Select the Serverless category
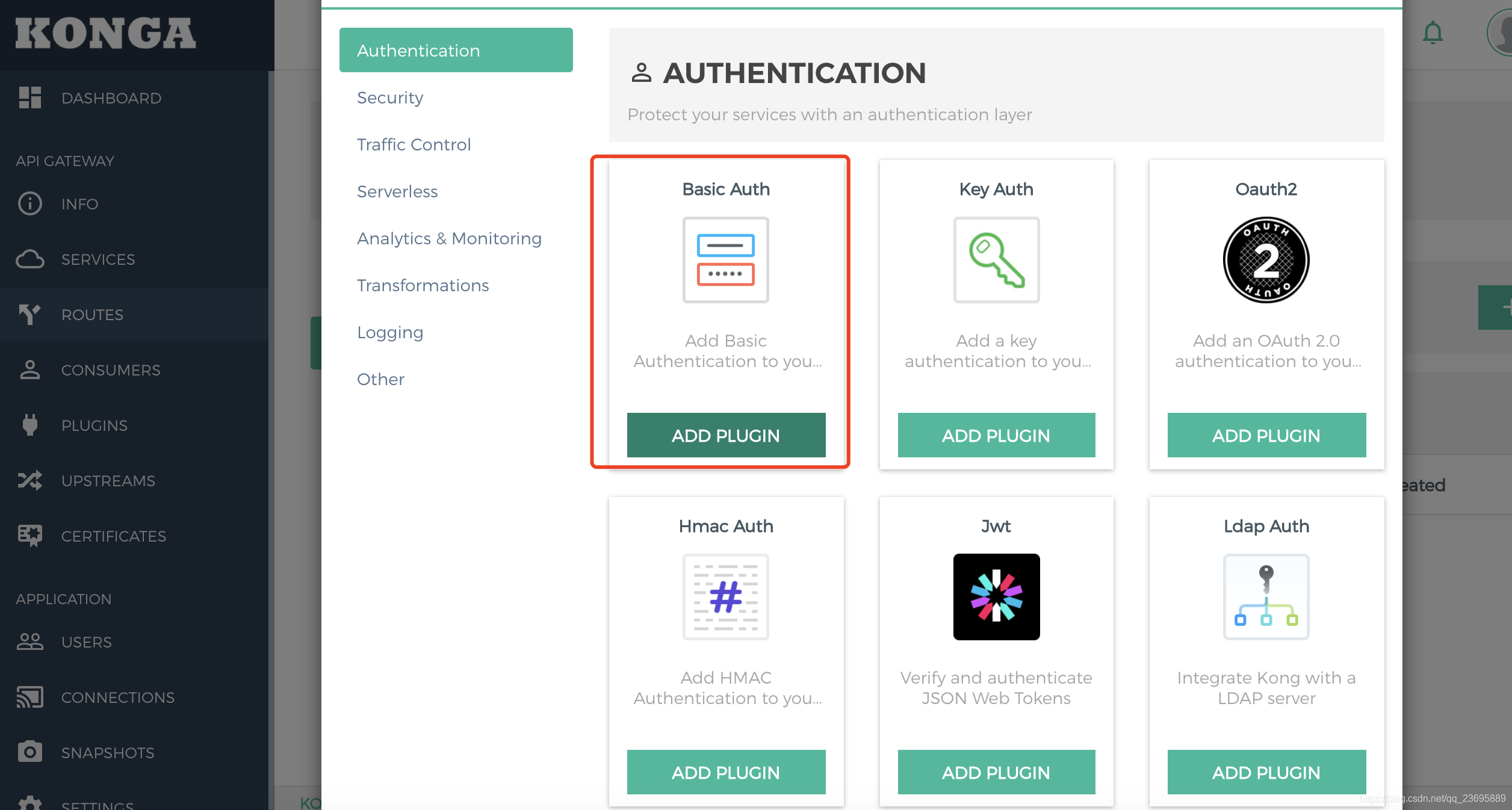 pos(456,191)
